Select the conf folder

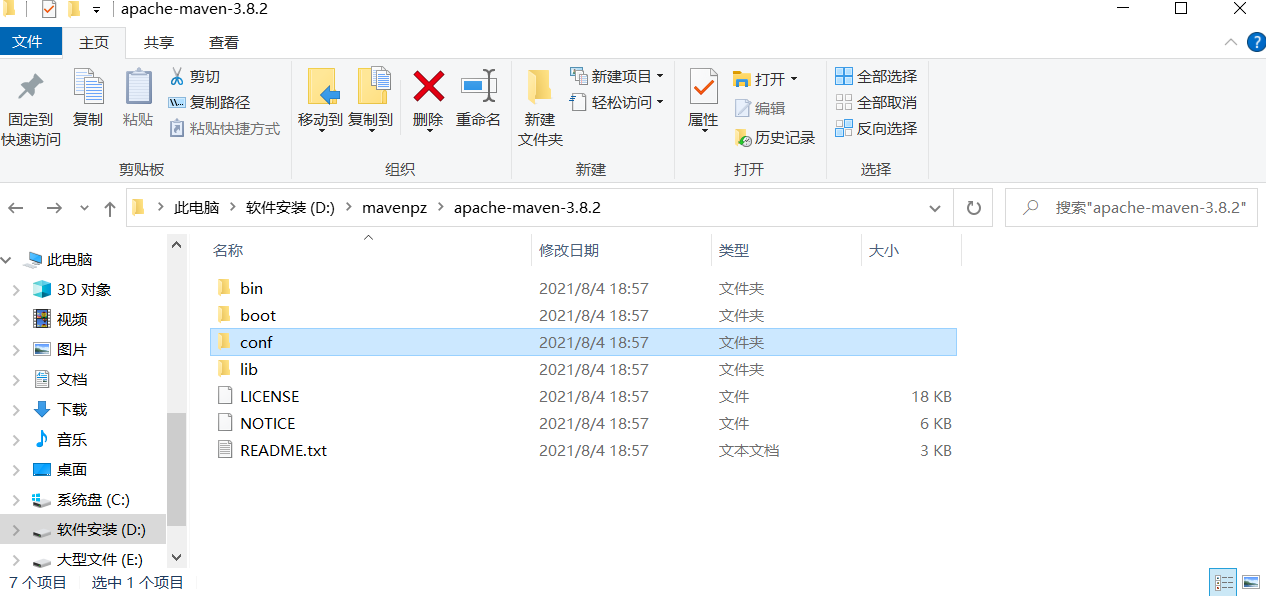[583, 342]
